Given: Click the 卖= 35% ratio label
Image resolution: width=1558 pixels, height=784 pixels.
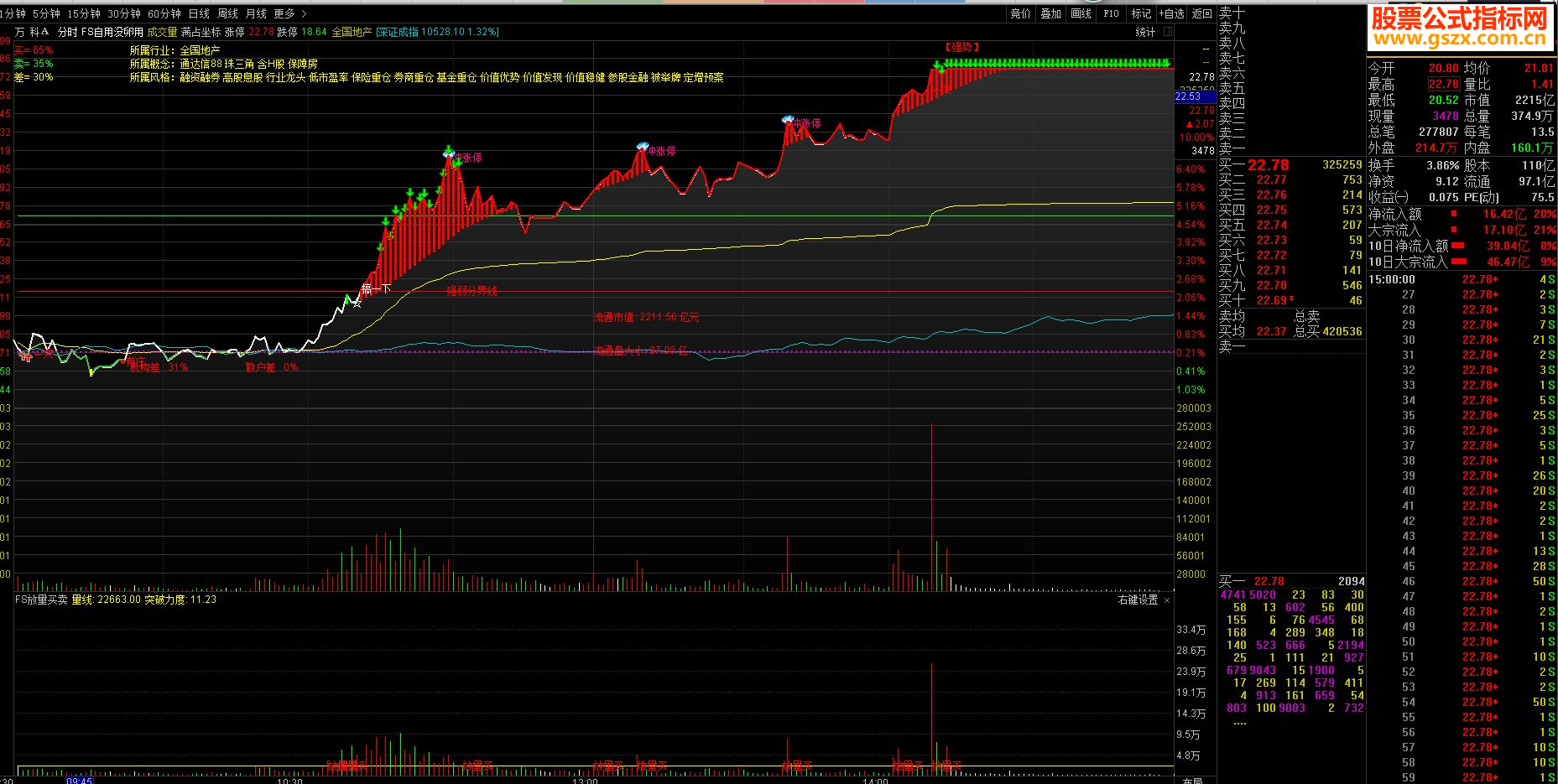Looking at the screenshot, I should click(34, 64).
